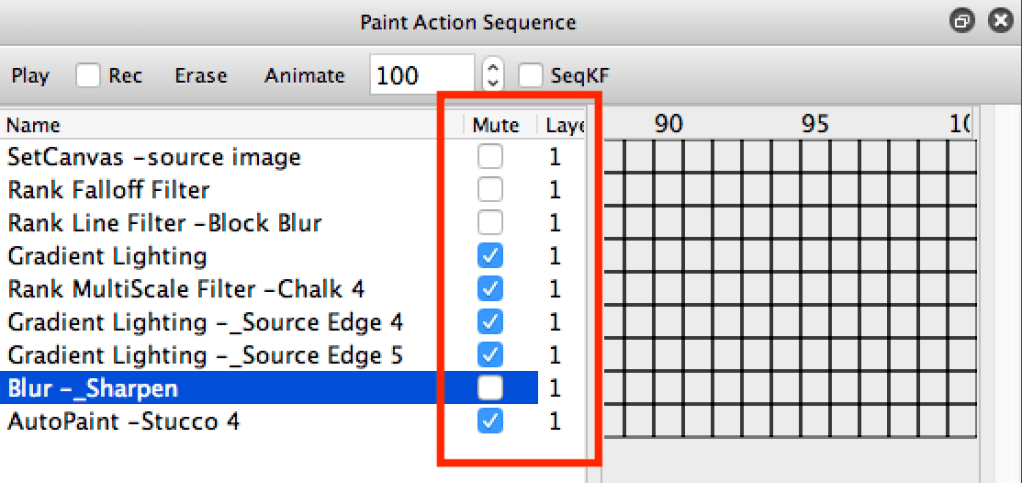Screen dimensions: 1022x483
Task: Enable the SeqKF checkbox
Action: click(x=532, y=75)
